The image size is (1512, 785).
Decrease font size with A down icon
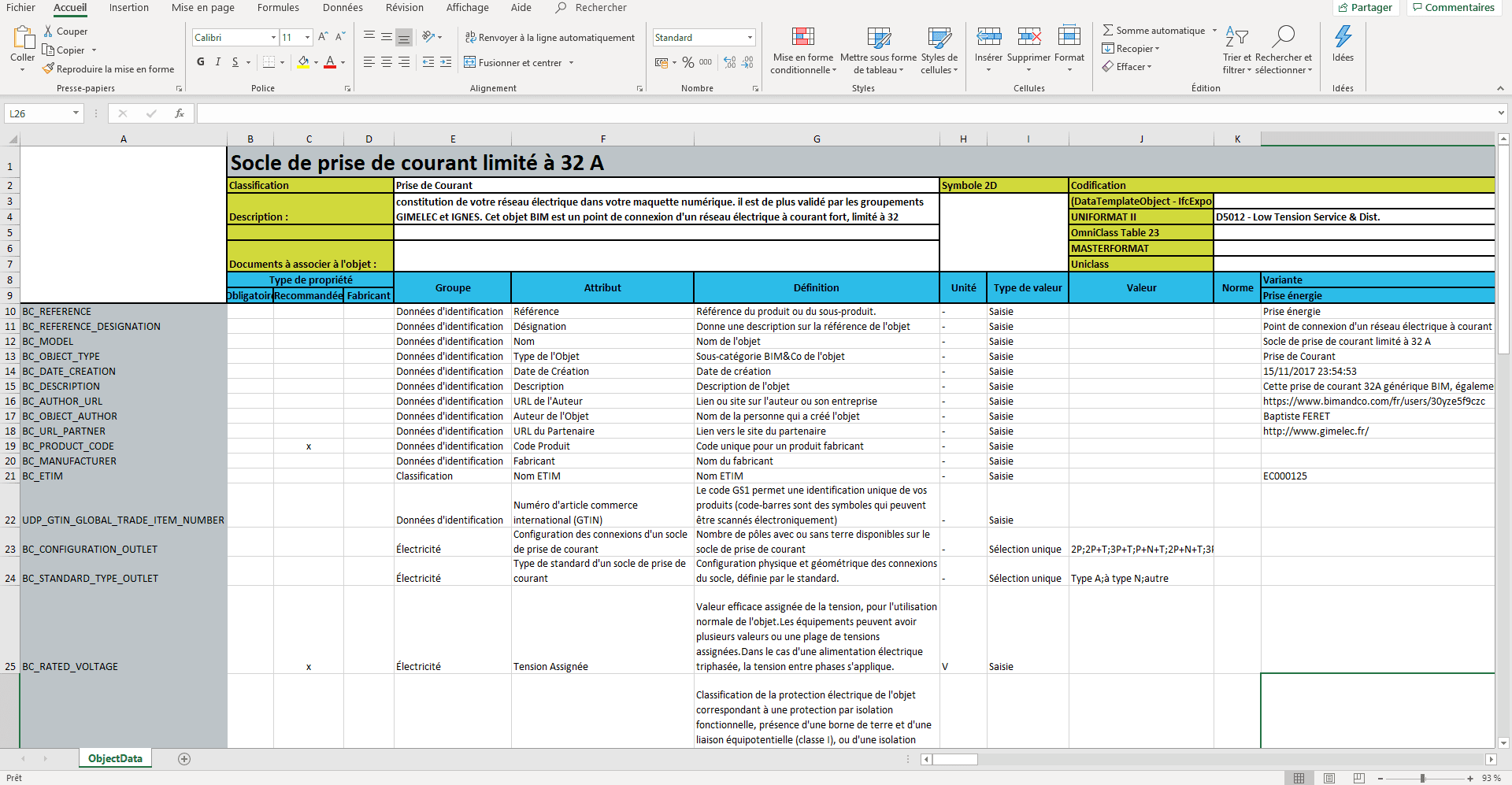pyautogui.click(x=340, y=37)
